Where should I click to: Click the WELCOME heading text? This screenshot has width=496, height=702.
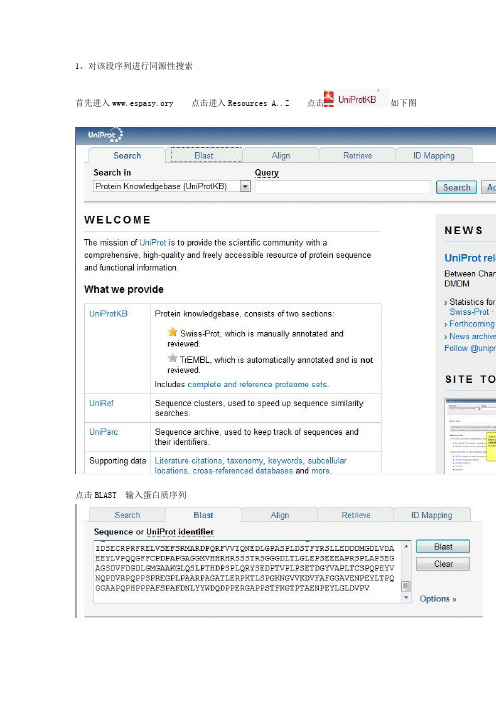pos(117,220)
